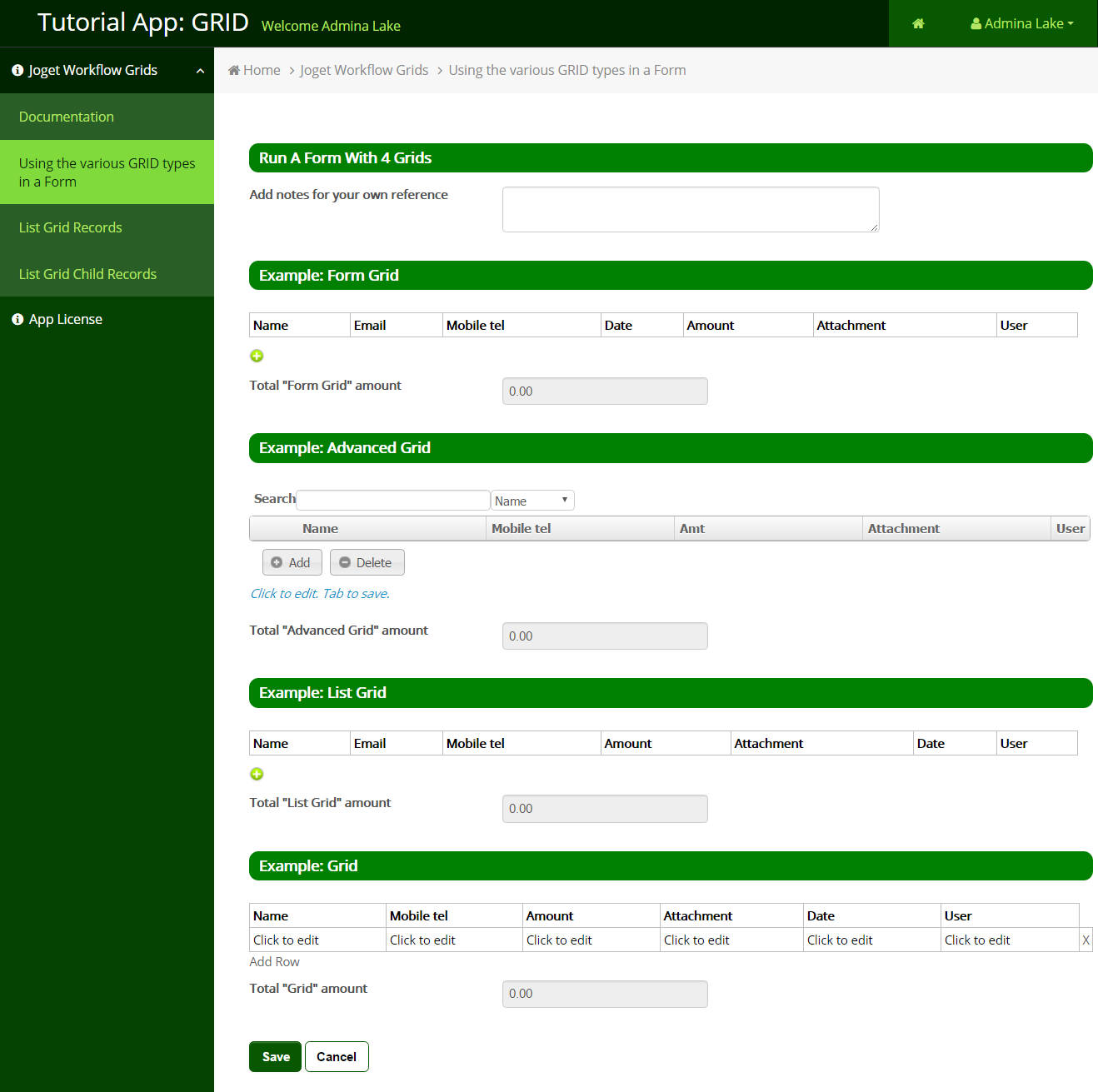Click Home in the breadcrumb
The width and height of the screenshot is (1098, 1092).
[261, 70]
